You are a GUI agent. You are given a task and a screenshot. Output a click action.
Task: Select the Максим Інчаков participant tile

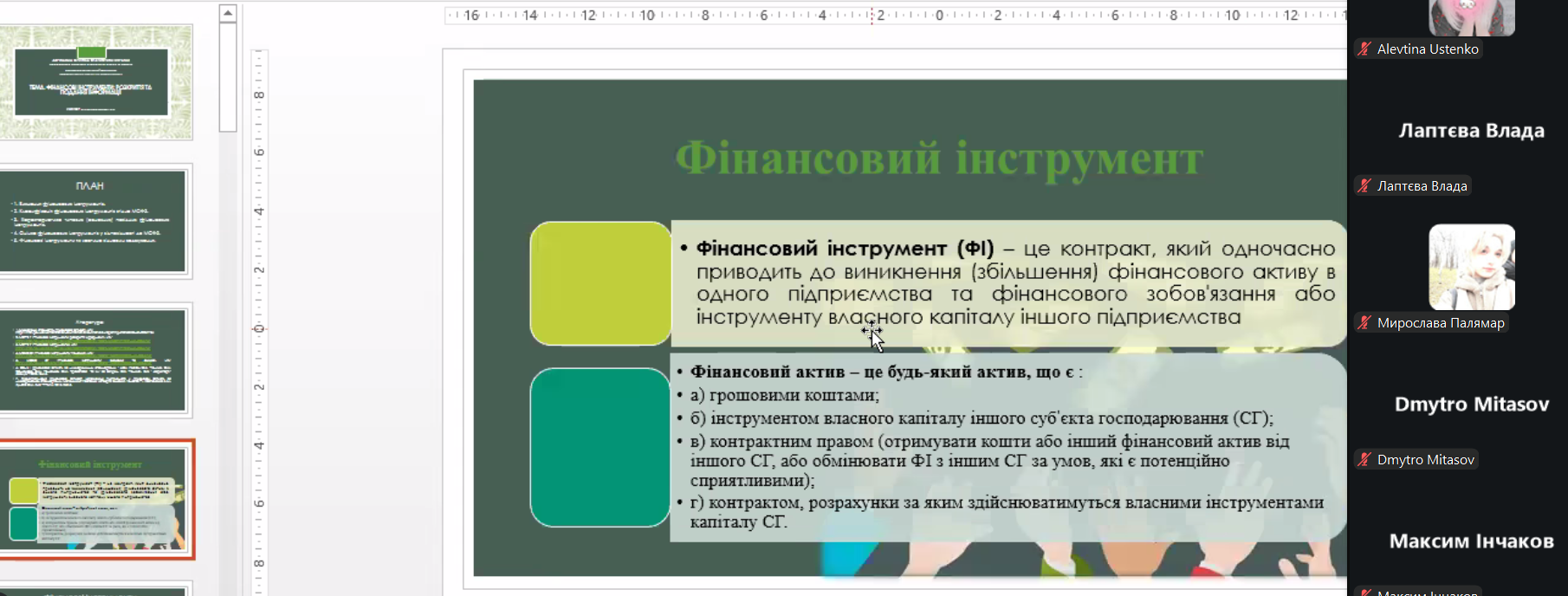tap(1471, 541)
